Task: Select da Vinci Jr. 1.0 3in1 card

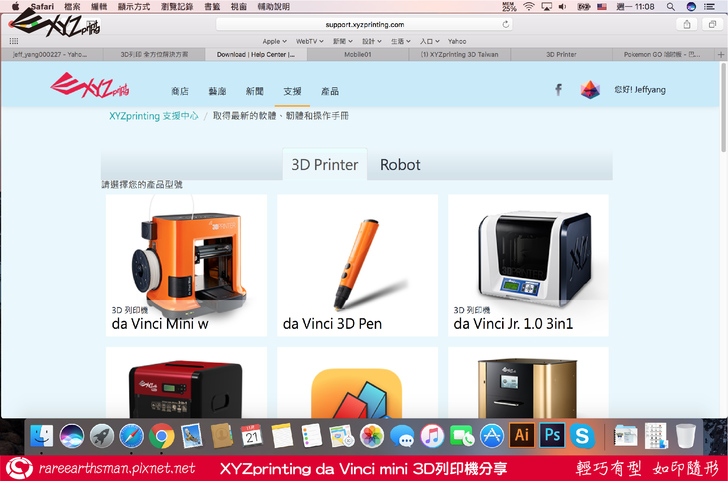Action: click(528, 265)
